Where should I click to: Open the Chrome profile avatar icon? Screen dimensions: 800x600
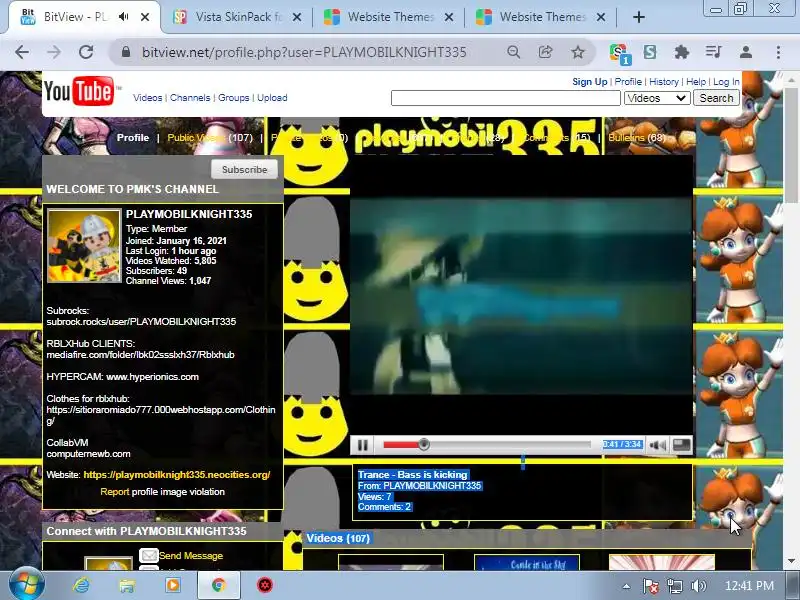(x=745, y=52)
